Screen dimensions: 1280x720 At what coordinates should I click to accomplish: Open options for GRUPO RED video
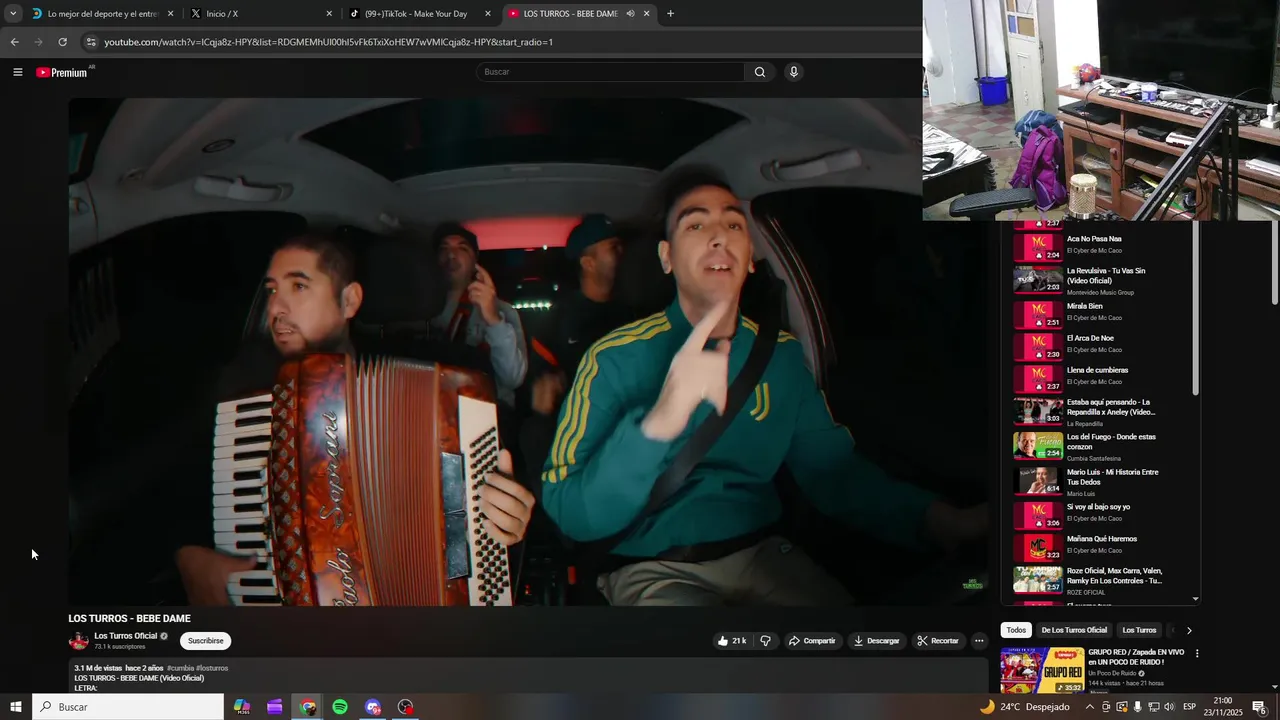click(x=1197, y=654)
